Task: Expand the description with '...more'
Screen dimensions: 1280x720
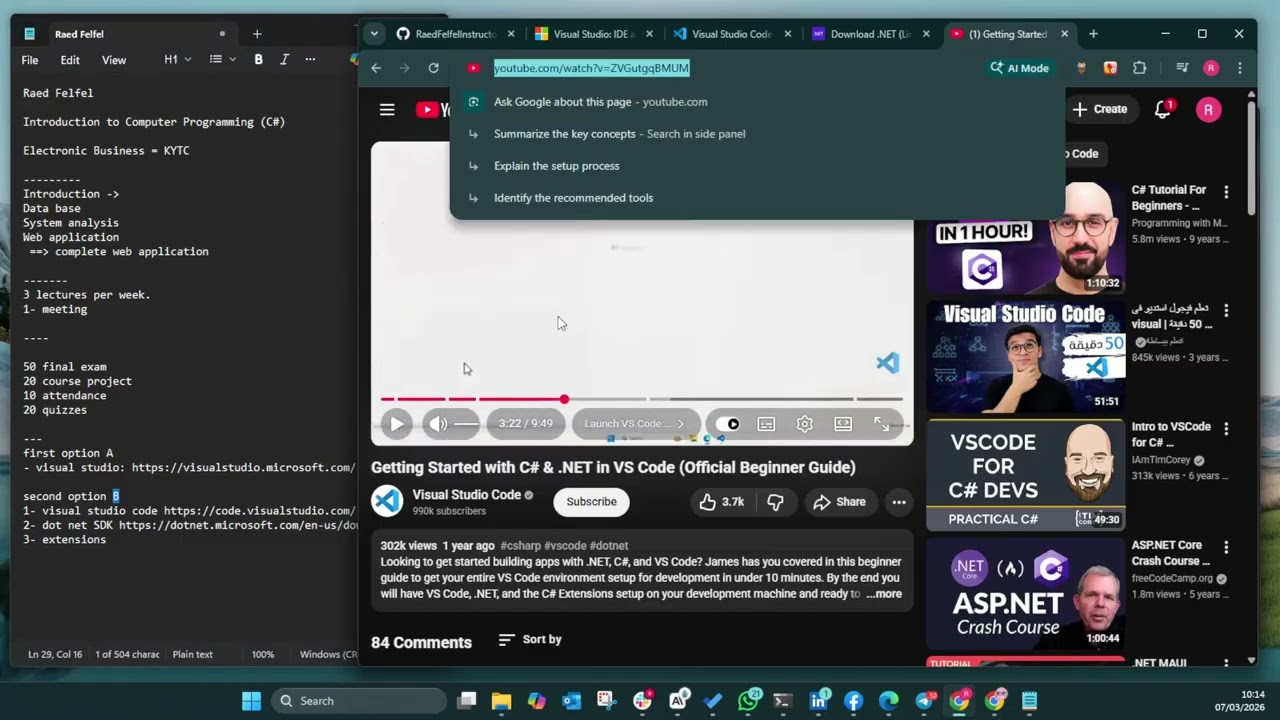Action: tap(884, 594)
